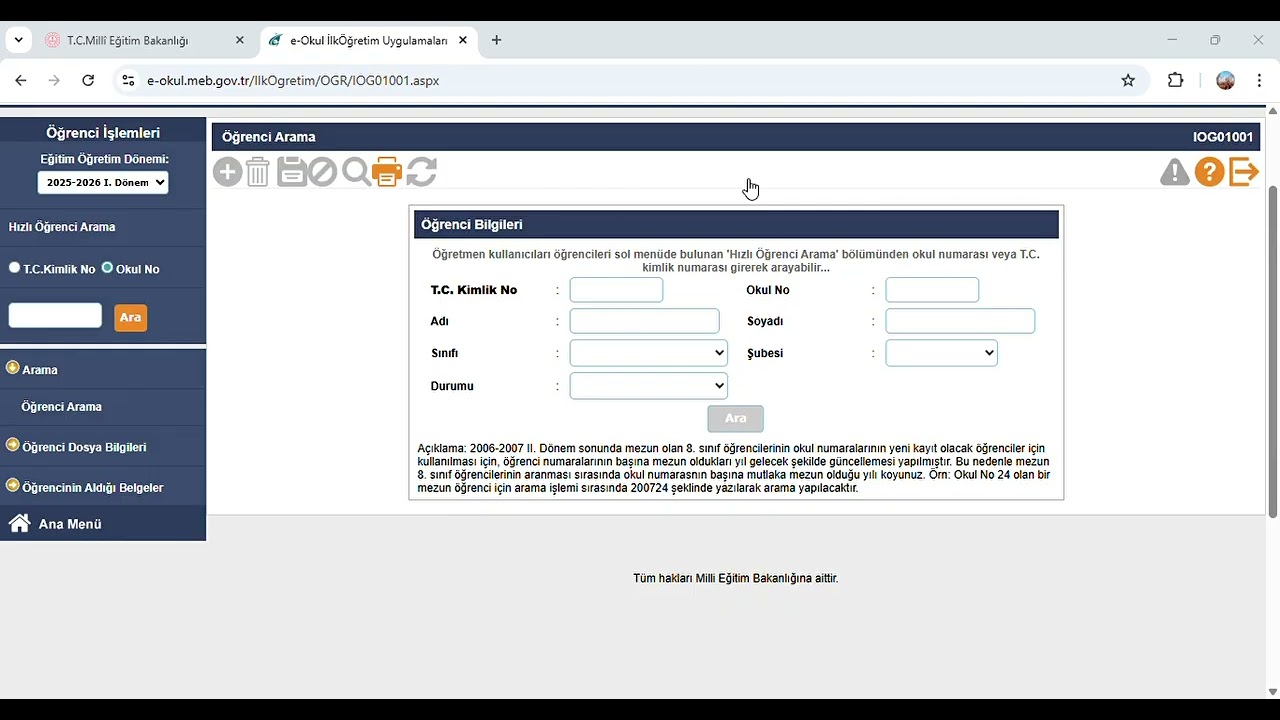Open Öğrencinin Aldığı Belgeler menu
1280x720 pixels.
tap(92, 487)
